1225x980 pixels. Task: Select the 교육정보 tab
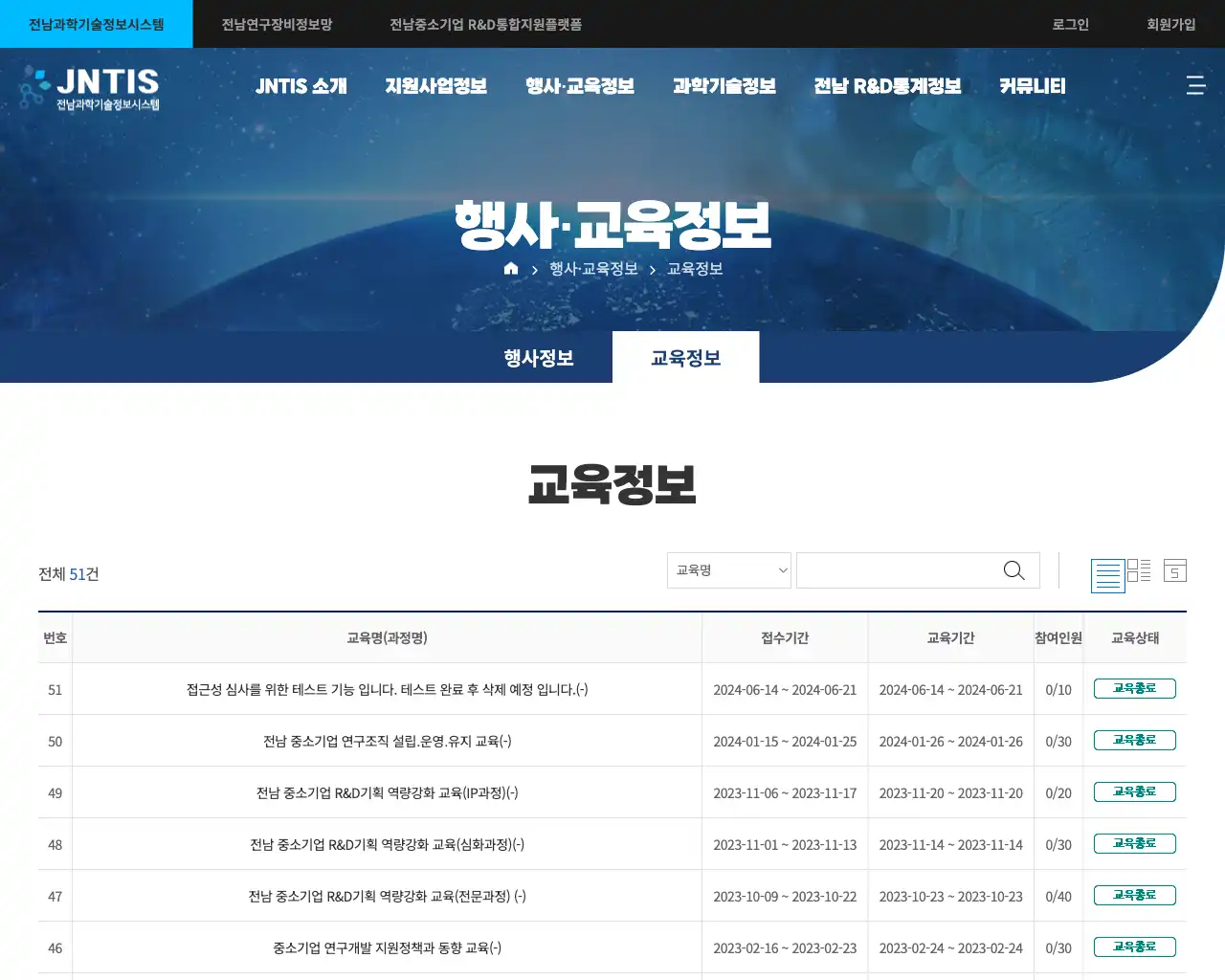[x=685, y=357]
